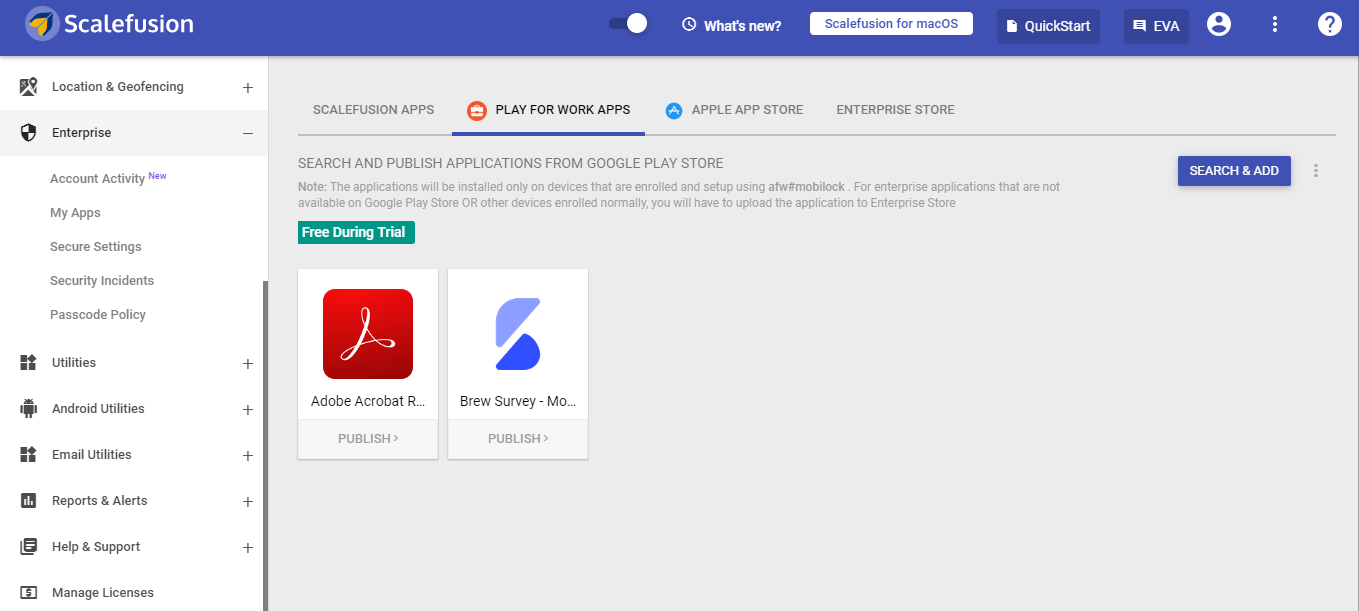This screenshot has height=611, width=1359.
Task: Expand the Help & Support section
Action: (248, 548)
